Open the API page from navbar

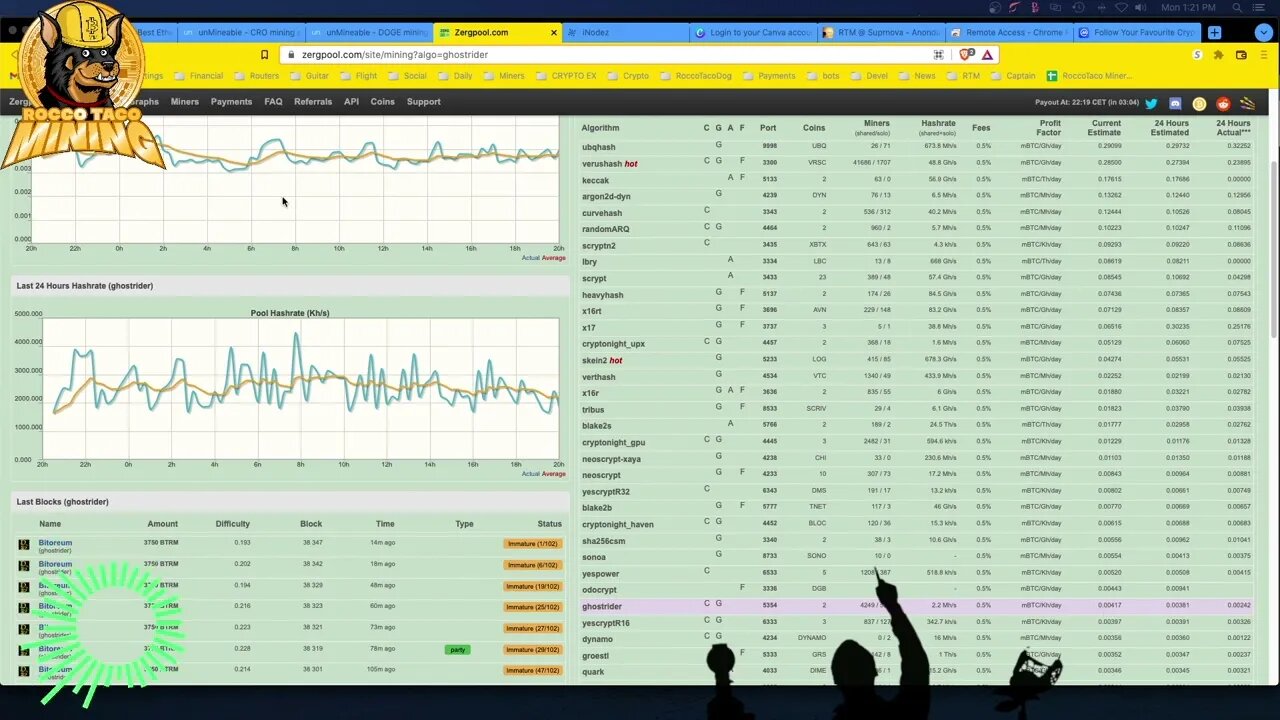click(351, 102)
